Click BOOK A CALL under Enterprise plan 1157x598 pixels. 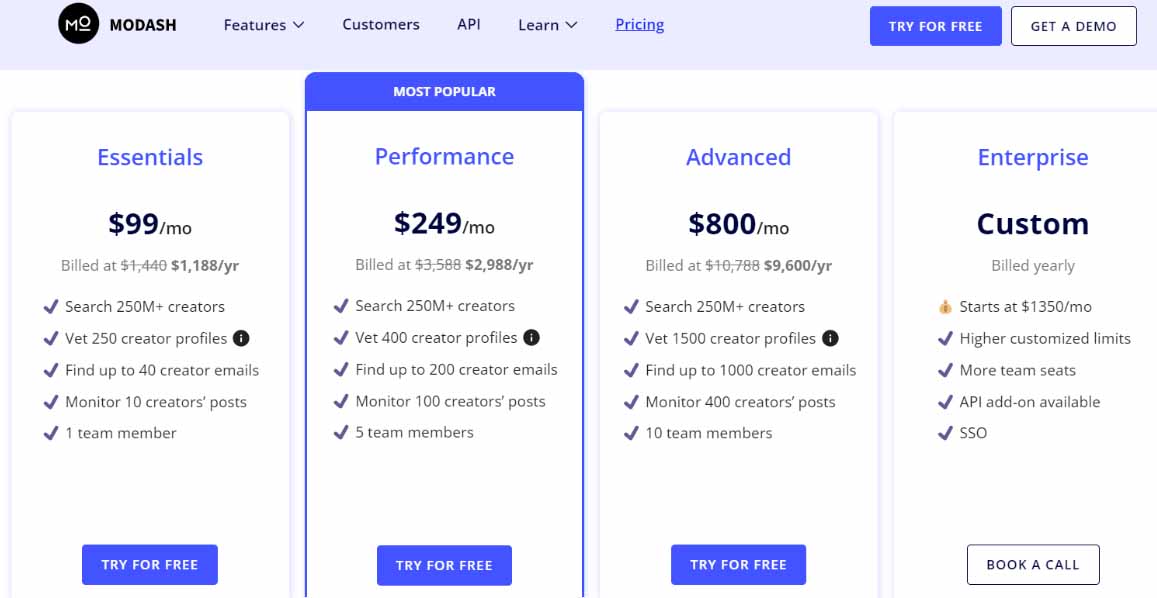tap(1033, 564)
